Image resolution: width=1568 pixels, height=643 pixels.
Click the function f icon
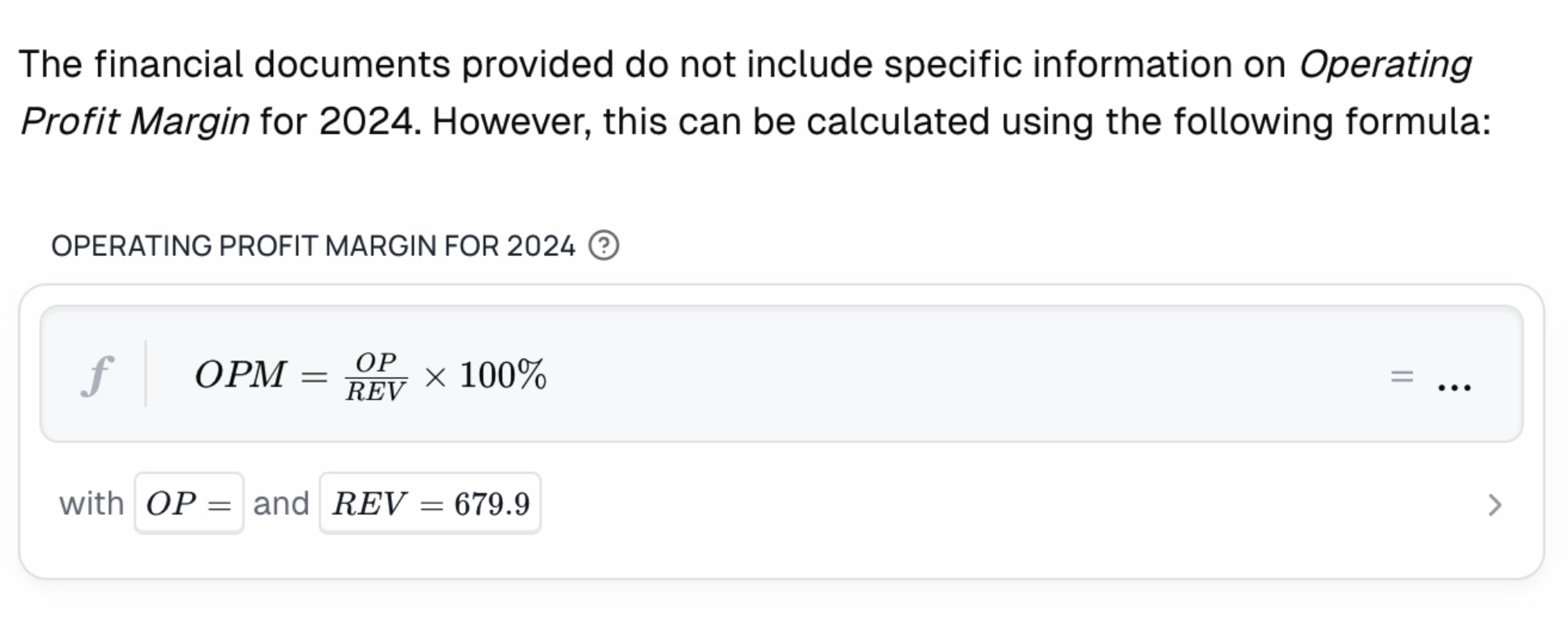[x=98, y=375]
